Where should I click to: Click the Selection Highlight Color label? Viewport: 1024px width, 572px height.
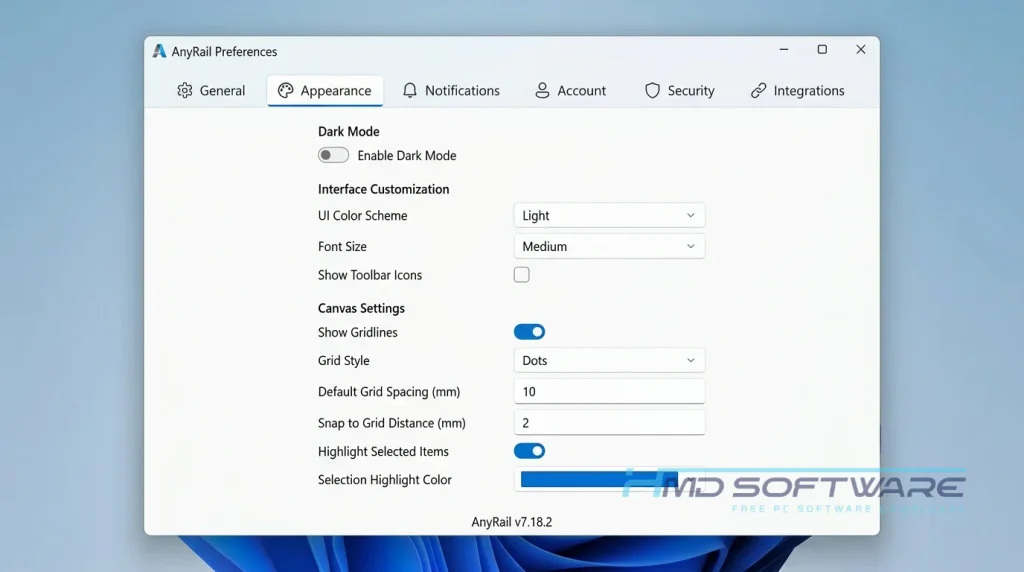385,480
